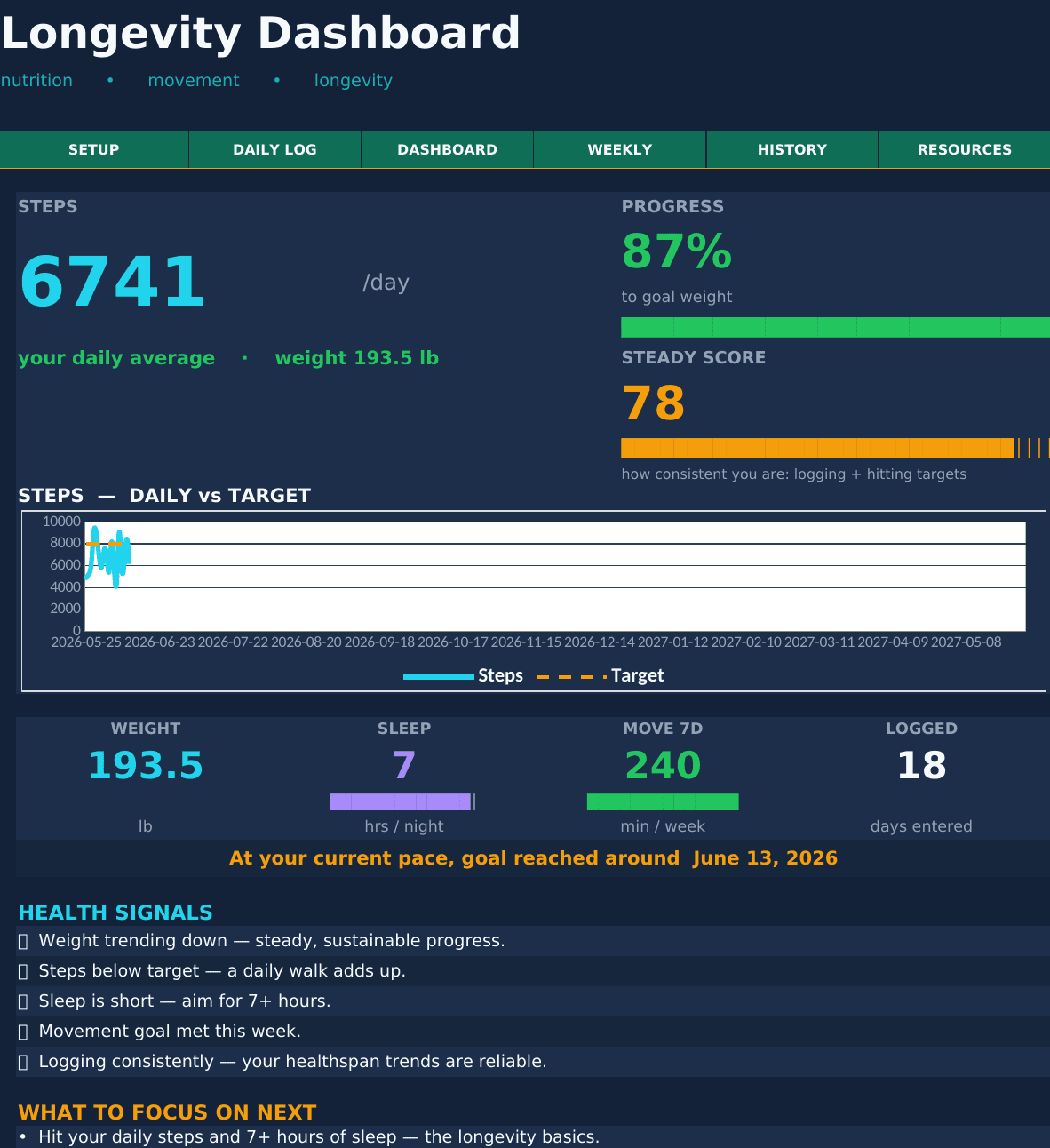Screen dimensions: 1050x1148
Task: Click the 'longevity' tagline word
Action: 353,81
